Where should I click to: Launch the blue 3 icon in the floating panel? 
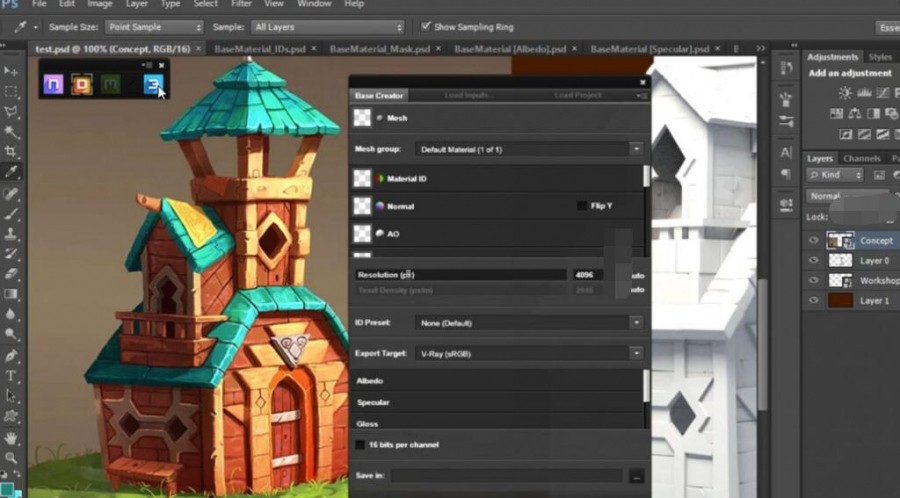pyautogui.click(x=154, y=85)
